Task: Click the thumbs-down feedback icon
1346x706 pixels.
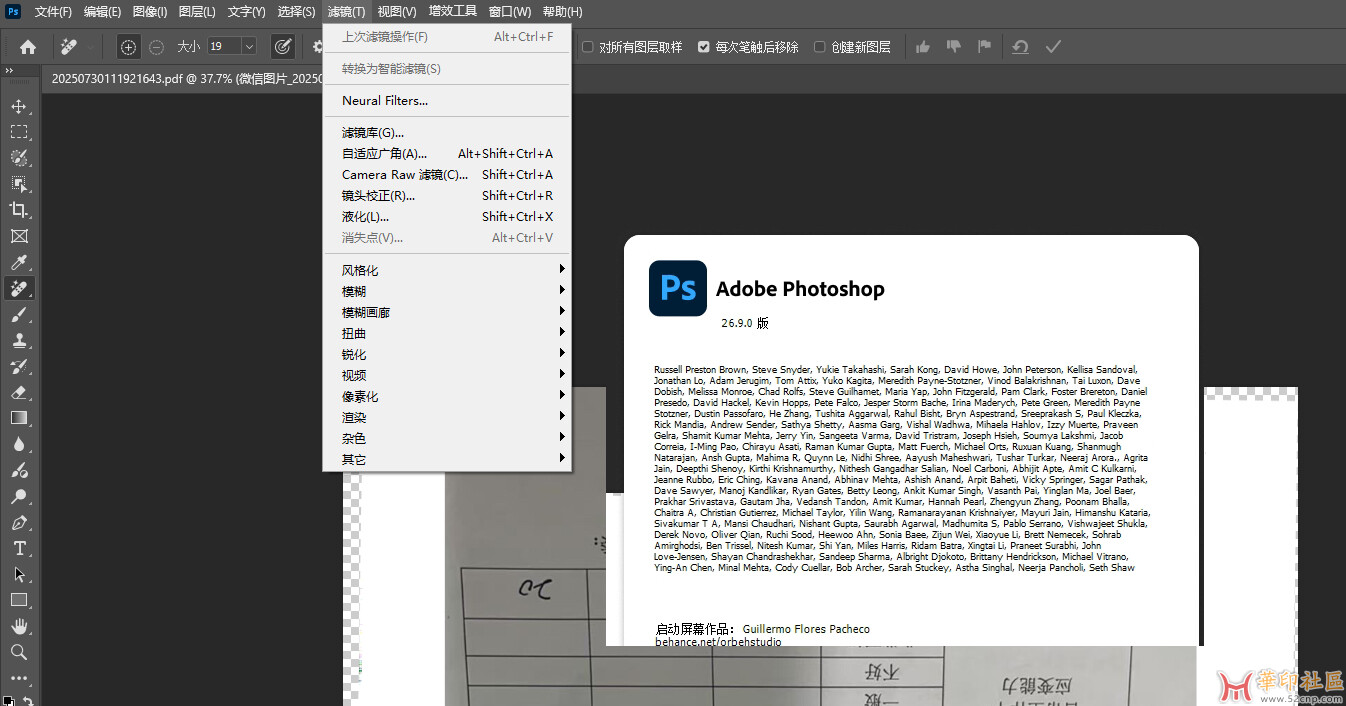Action: pyautogui.click(x=954, y=46)
